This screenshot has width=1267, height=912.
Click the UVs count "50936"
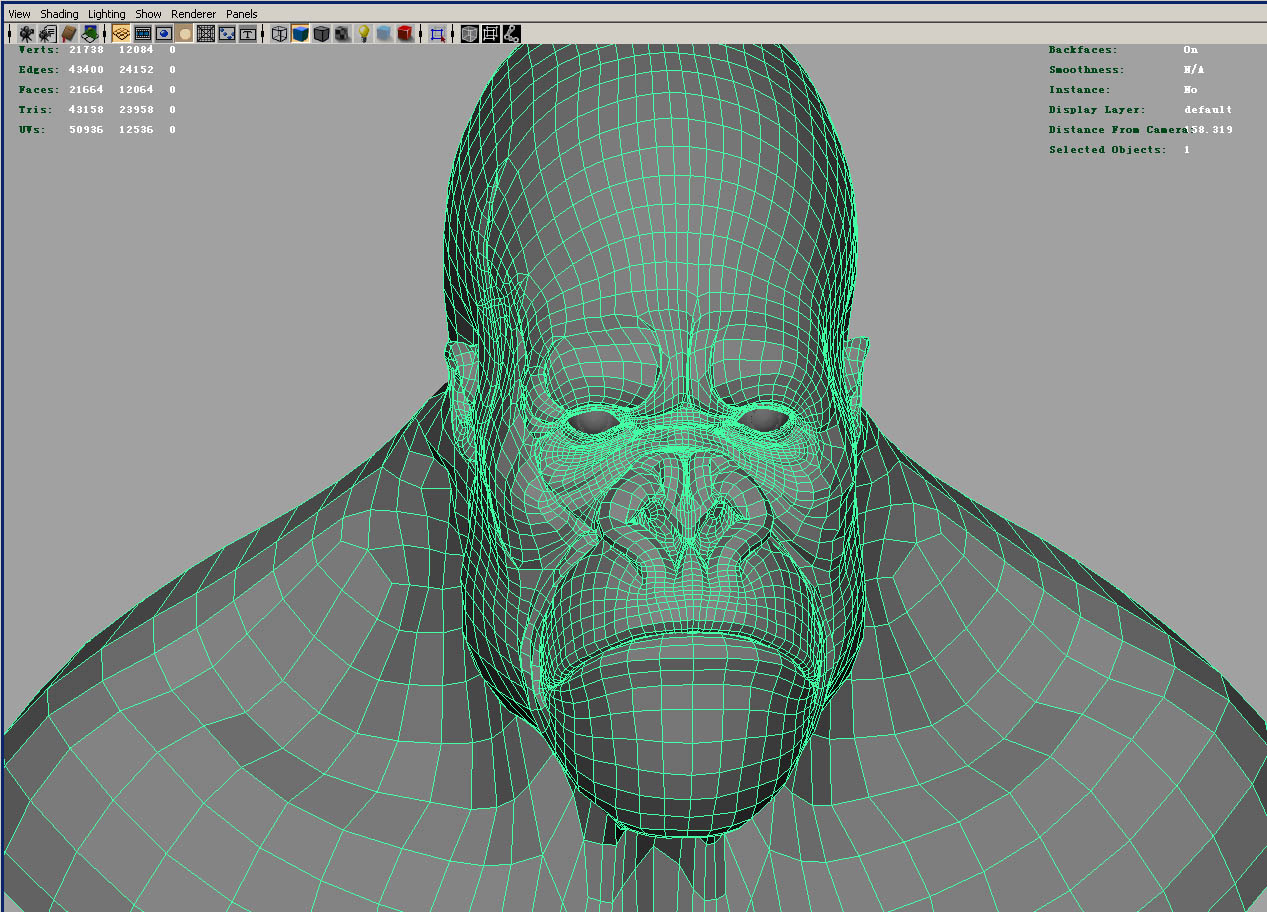tap(87, 130)
